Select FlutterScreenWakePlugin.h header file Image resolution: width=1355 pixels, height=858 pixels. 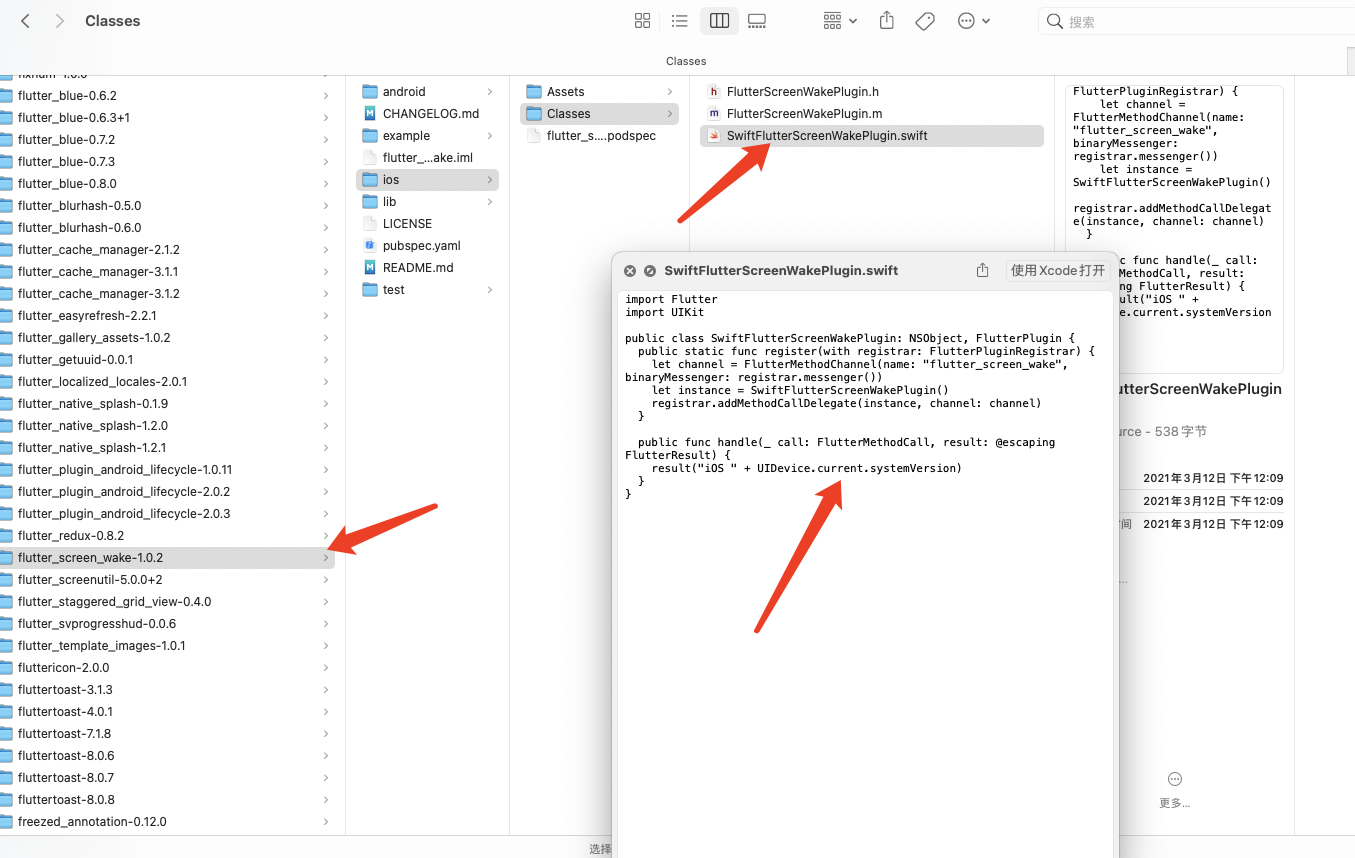coord(871,92)
